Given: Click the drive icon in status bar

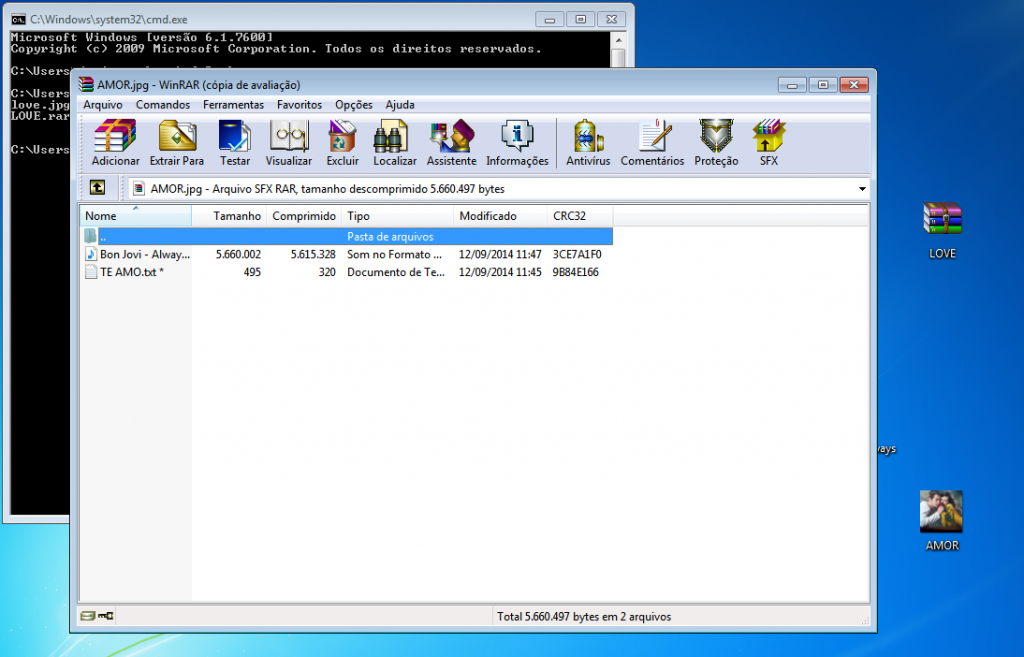Looking at the screenshot, I should (x=88, y=616).
